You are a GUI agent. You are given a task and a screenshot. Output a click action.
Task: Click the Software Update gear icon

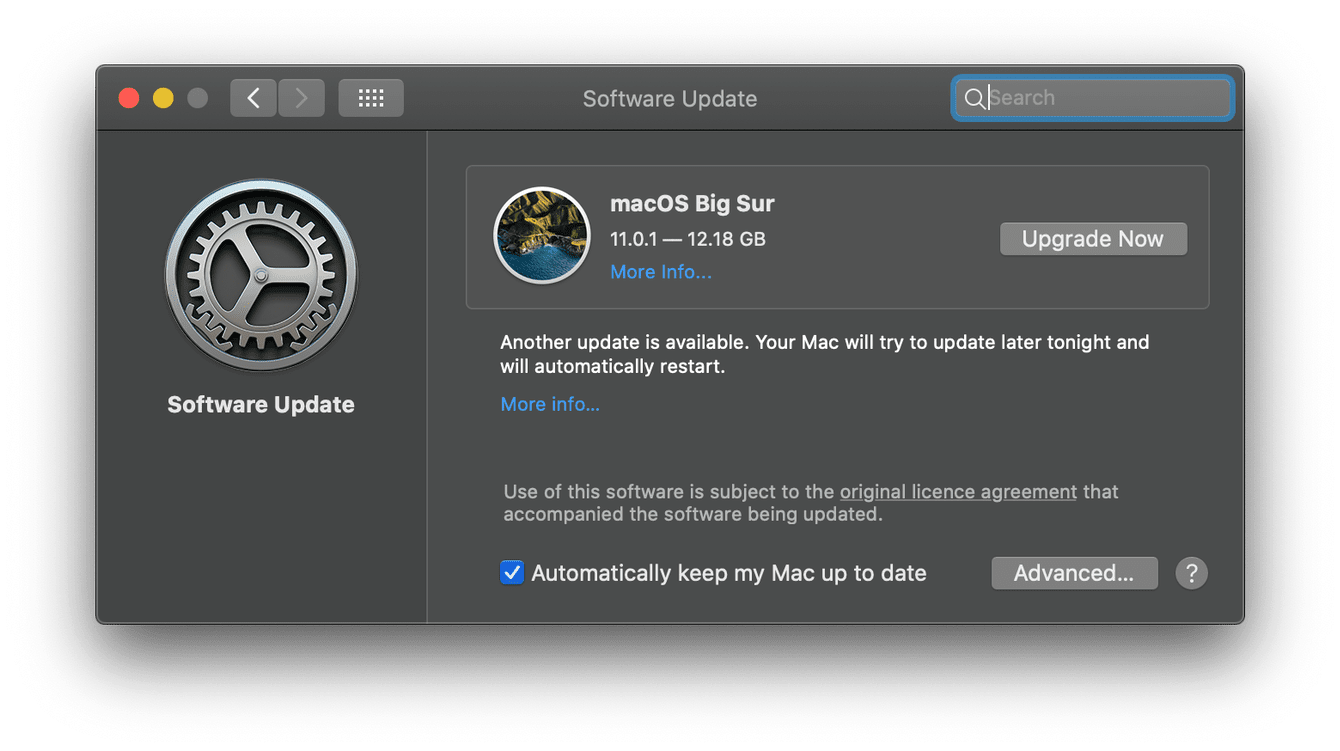click(x=260, y=275)
